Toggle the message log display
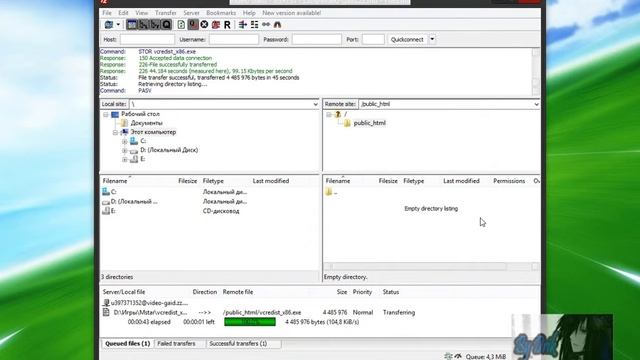Viewport: 640px width, 360px height. click(x=131, y=25)
